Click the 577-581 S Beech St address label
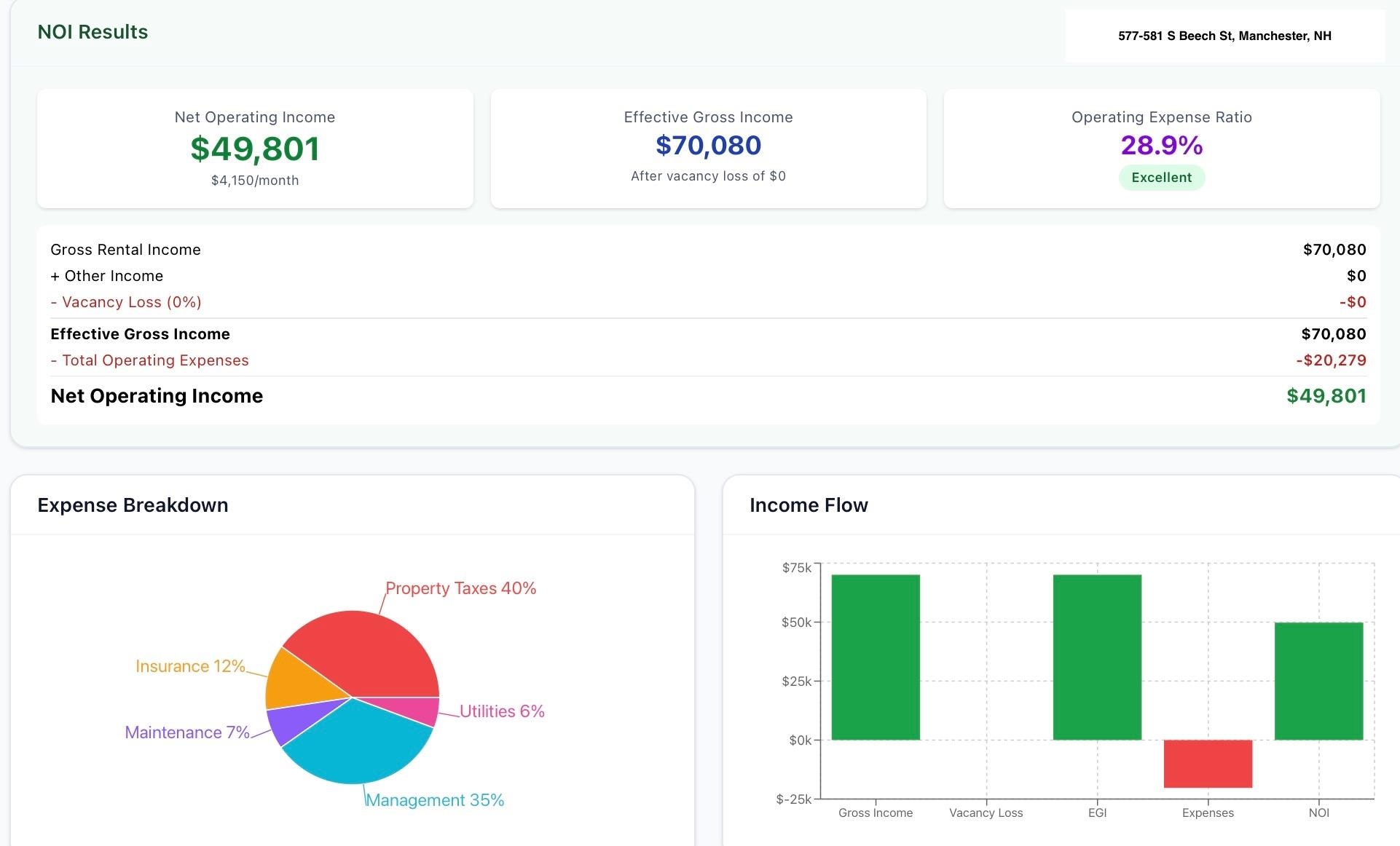 (1224, 36)
